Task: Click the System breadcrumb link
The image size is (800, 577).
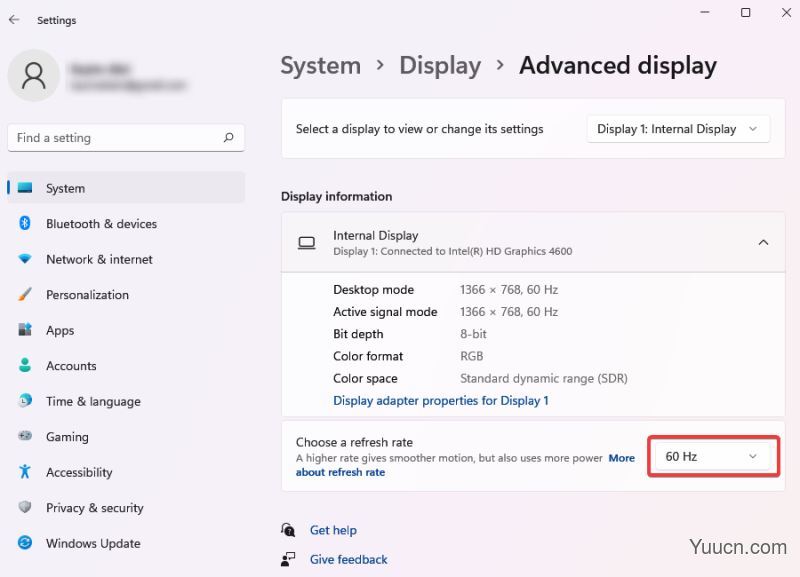Action: click(x=320, y=65)
